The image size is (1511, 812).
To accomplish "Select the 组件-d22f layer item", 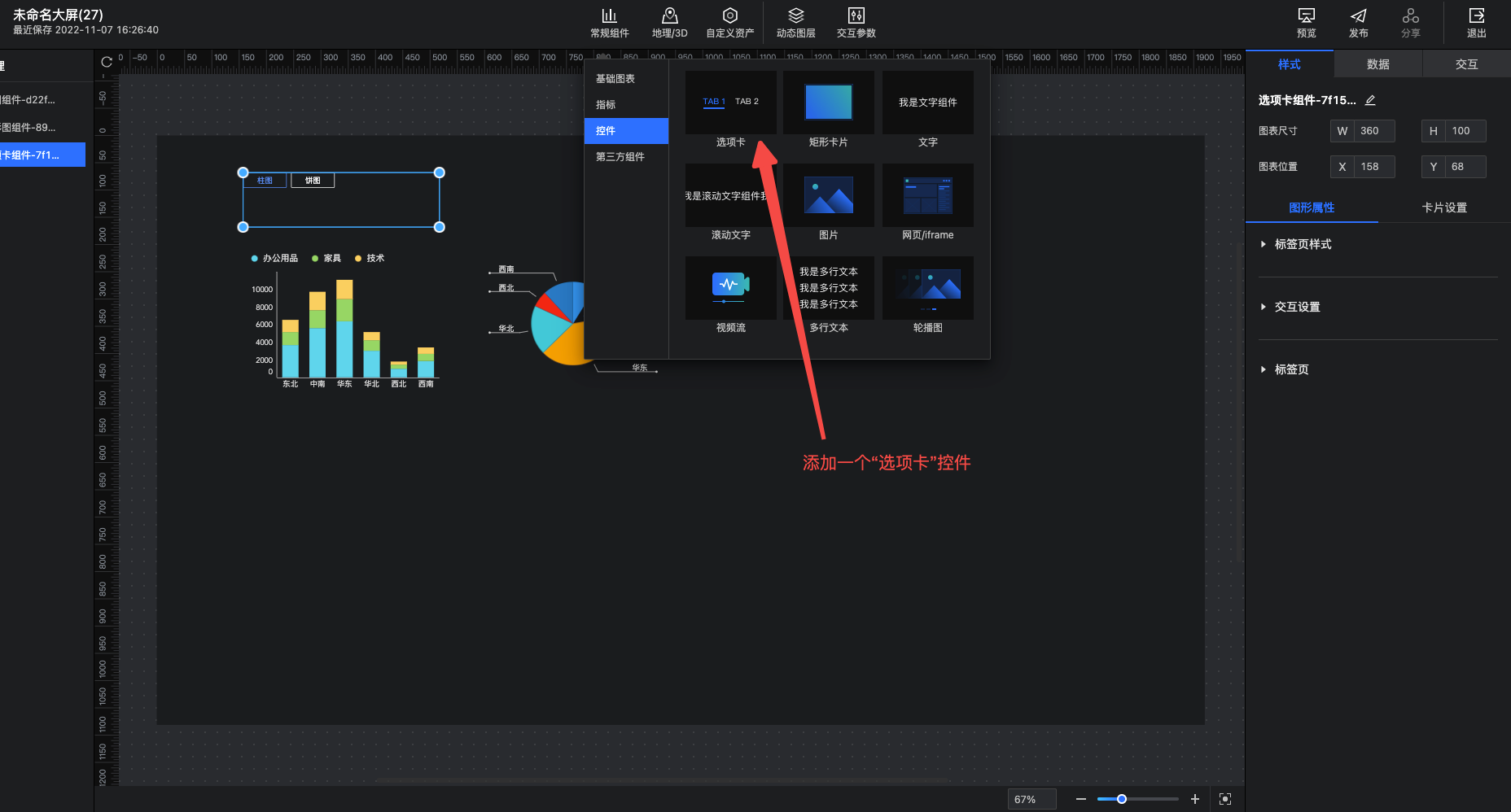I will point(42,100).
